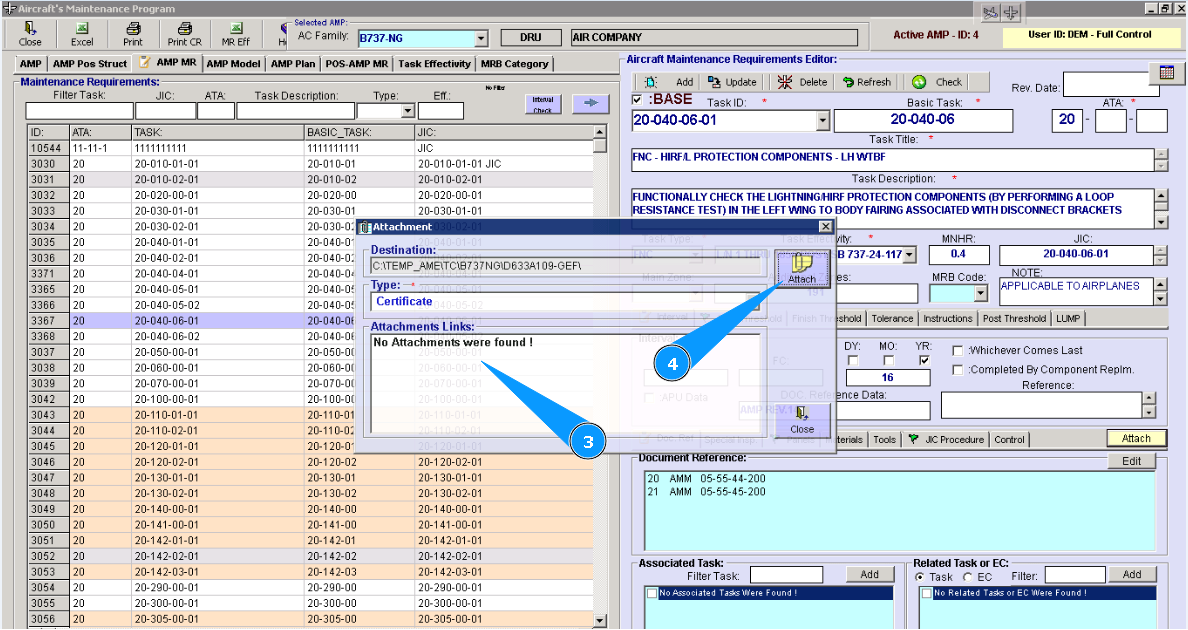The width and height of the screenshot is (1188, 630).
Task: Click the yellow Attach button
Action: [1136, 438]
